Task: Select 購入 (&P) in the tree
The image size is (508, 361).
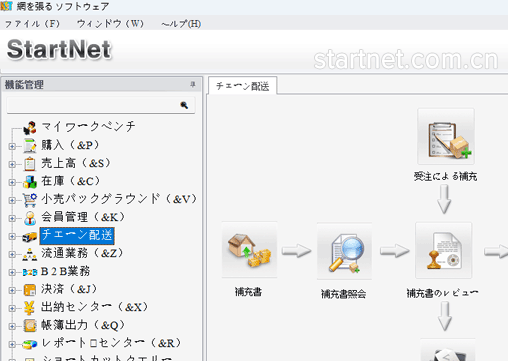Action: [70, 145]
